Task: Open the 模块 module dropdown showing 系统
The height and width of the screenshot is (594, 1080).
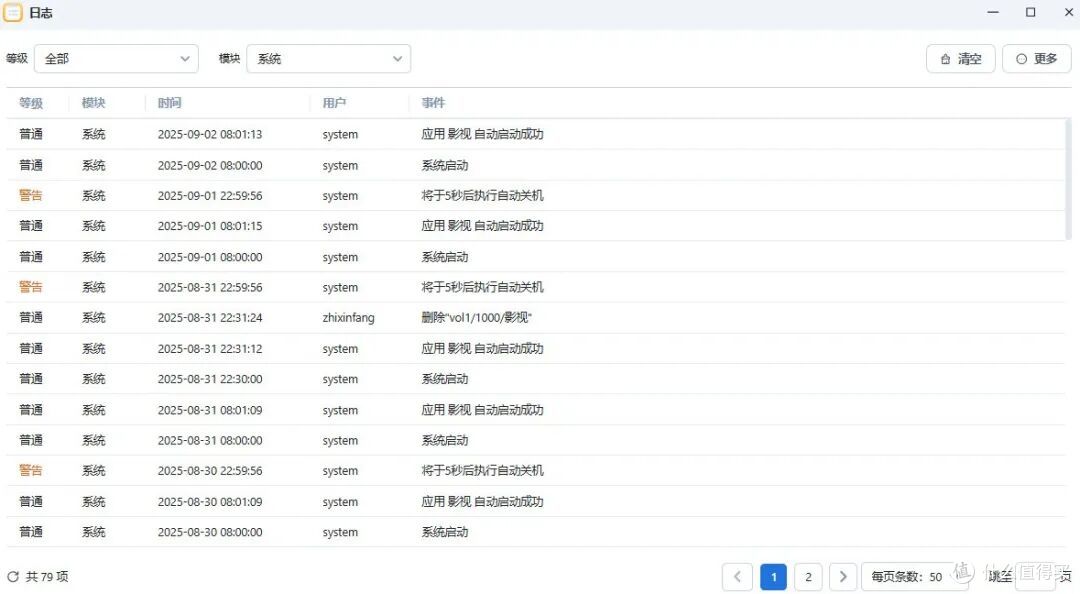Action: 329,59
